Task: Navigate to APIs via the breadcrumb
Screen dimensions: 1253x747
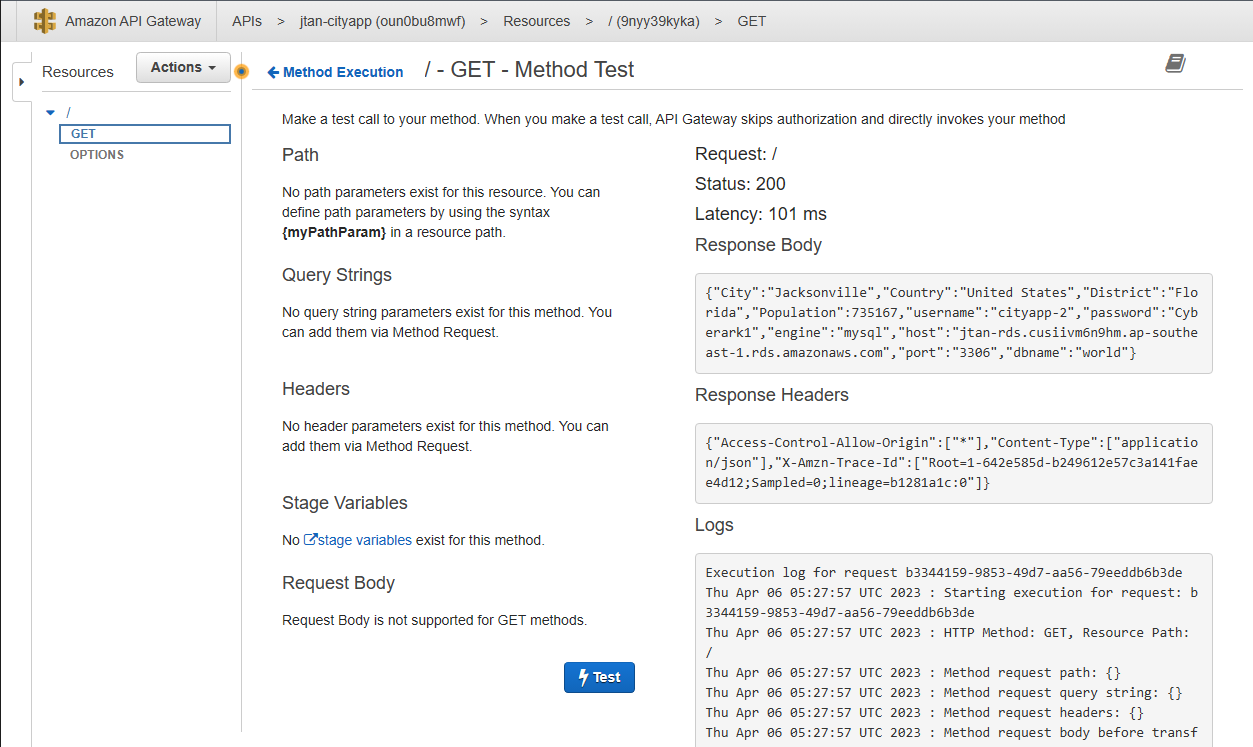Action: tap(246, 20)
